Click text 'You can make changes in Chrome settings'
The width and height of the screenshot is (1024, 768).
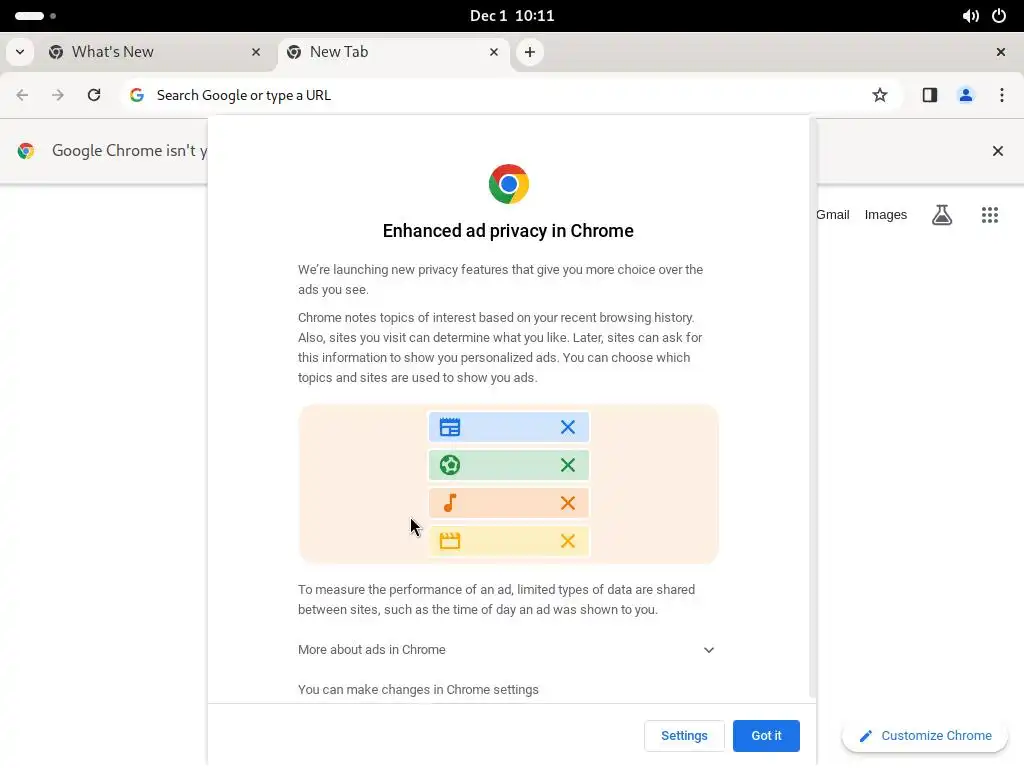[418, 690]
